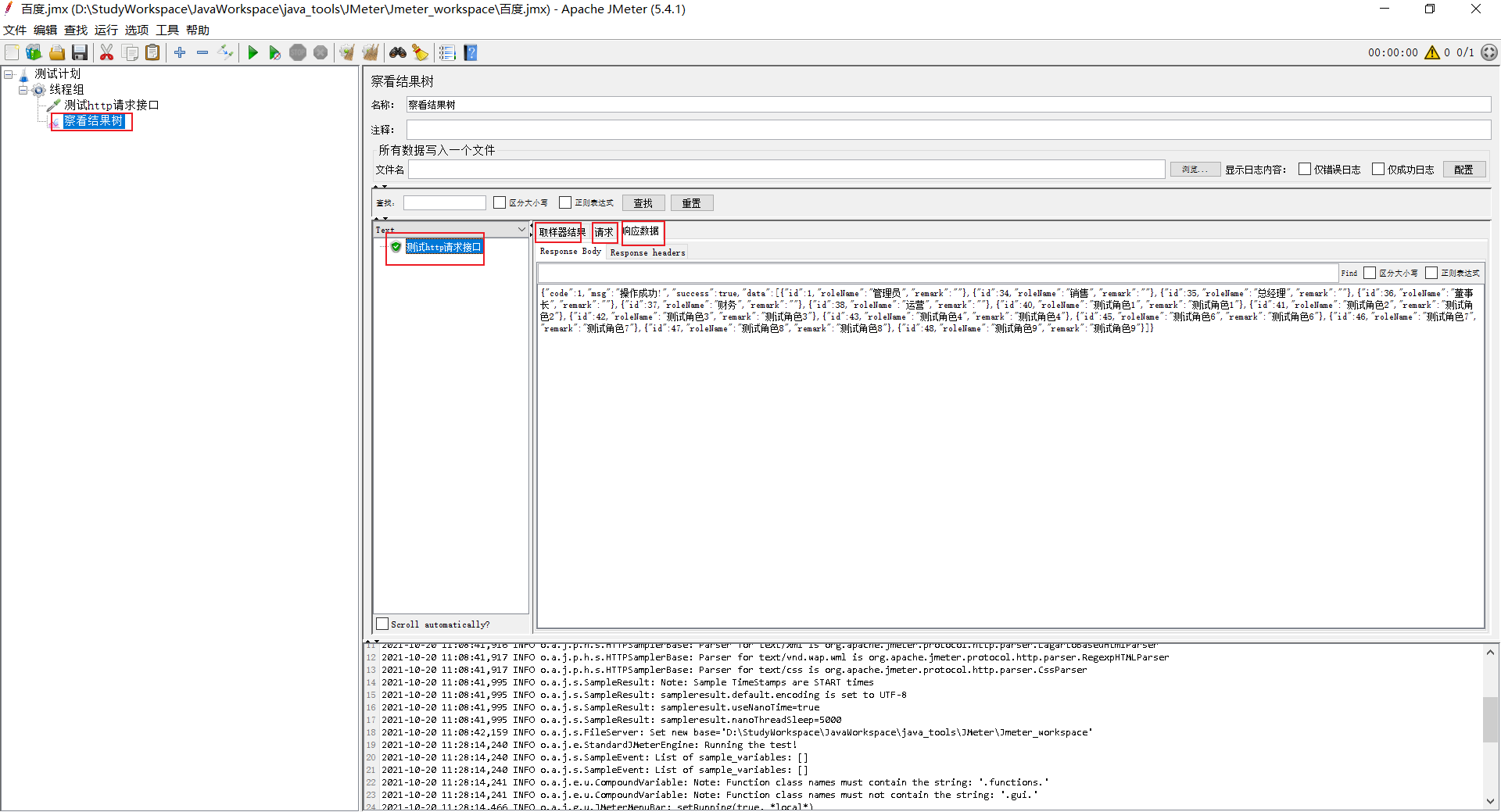Collapse the 测试计划 tree node
This screenshot has width=1501, height=812.
click(x=9, y=74)
